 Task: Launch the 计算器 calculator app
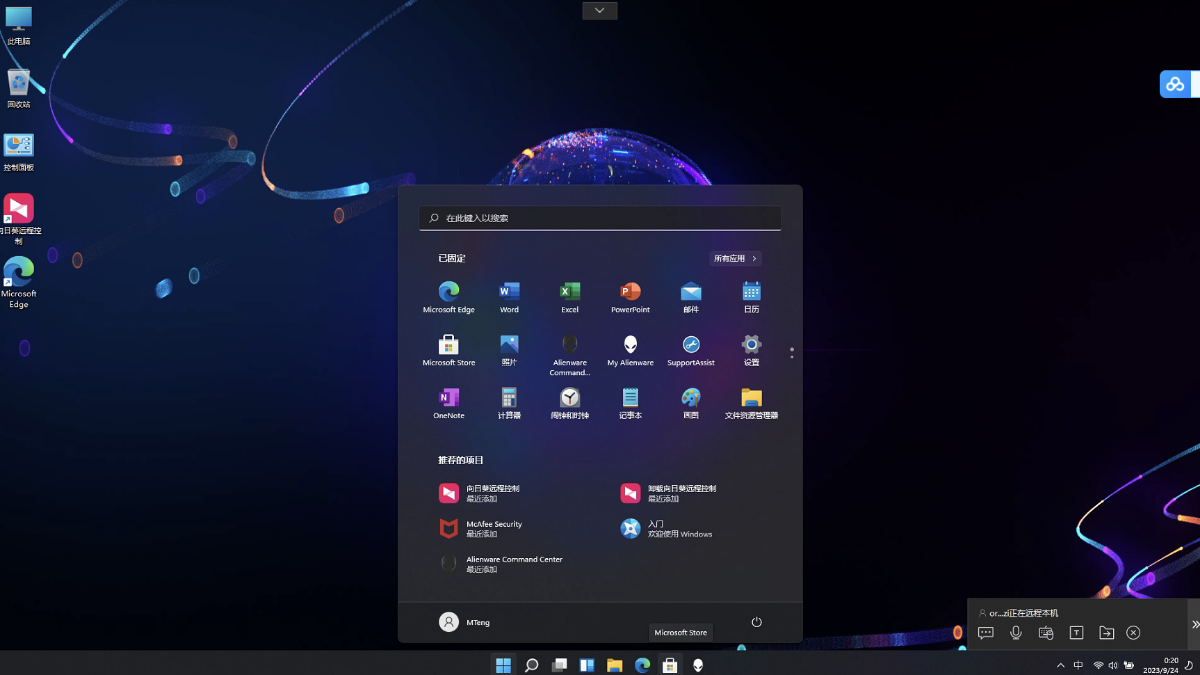click(509, 402)
